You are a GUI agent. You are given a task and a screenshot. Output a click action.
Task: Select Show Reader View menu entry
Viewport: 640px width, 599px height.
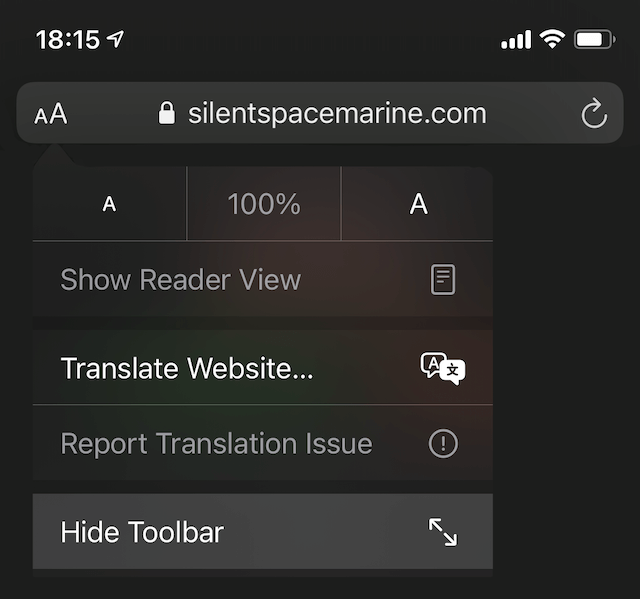point(181,280)
